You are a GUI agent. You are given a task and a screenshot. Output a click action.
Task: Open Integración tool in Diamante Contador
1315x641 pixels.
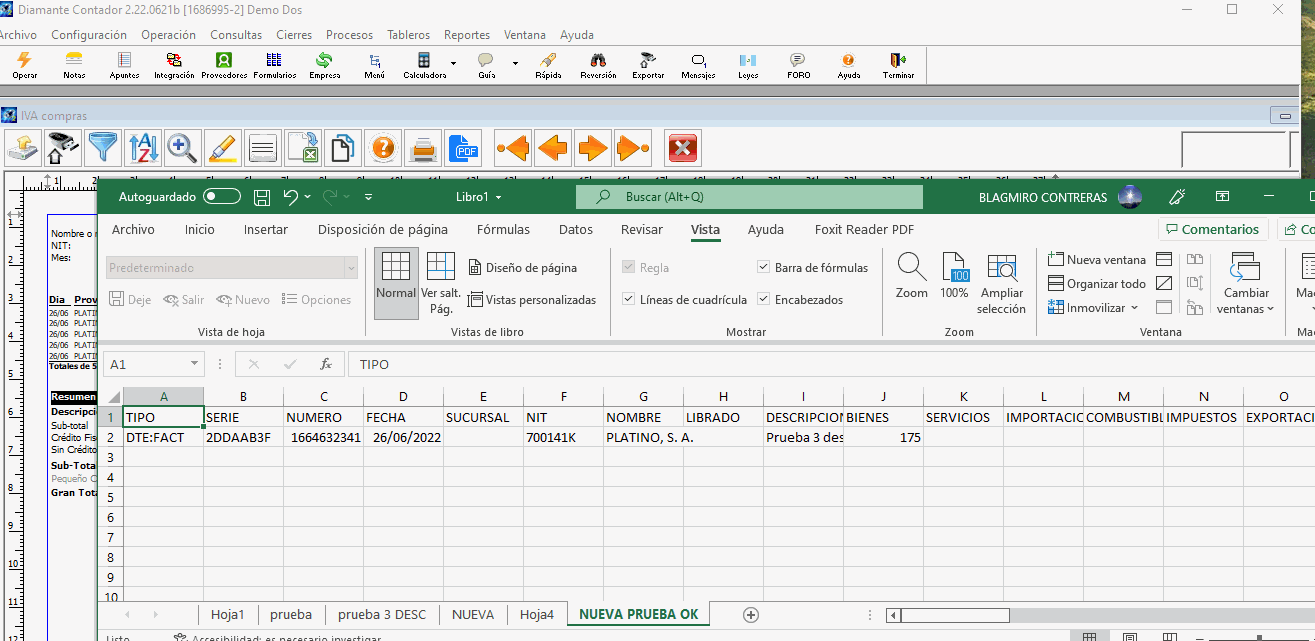[174, 66]
